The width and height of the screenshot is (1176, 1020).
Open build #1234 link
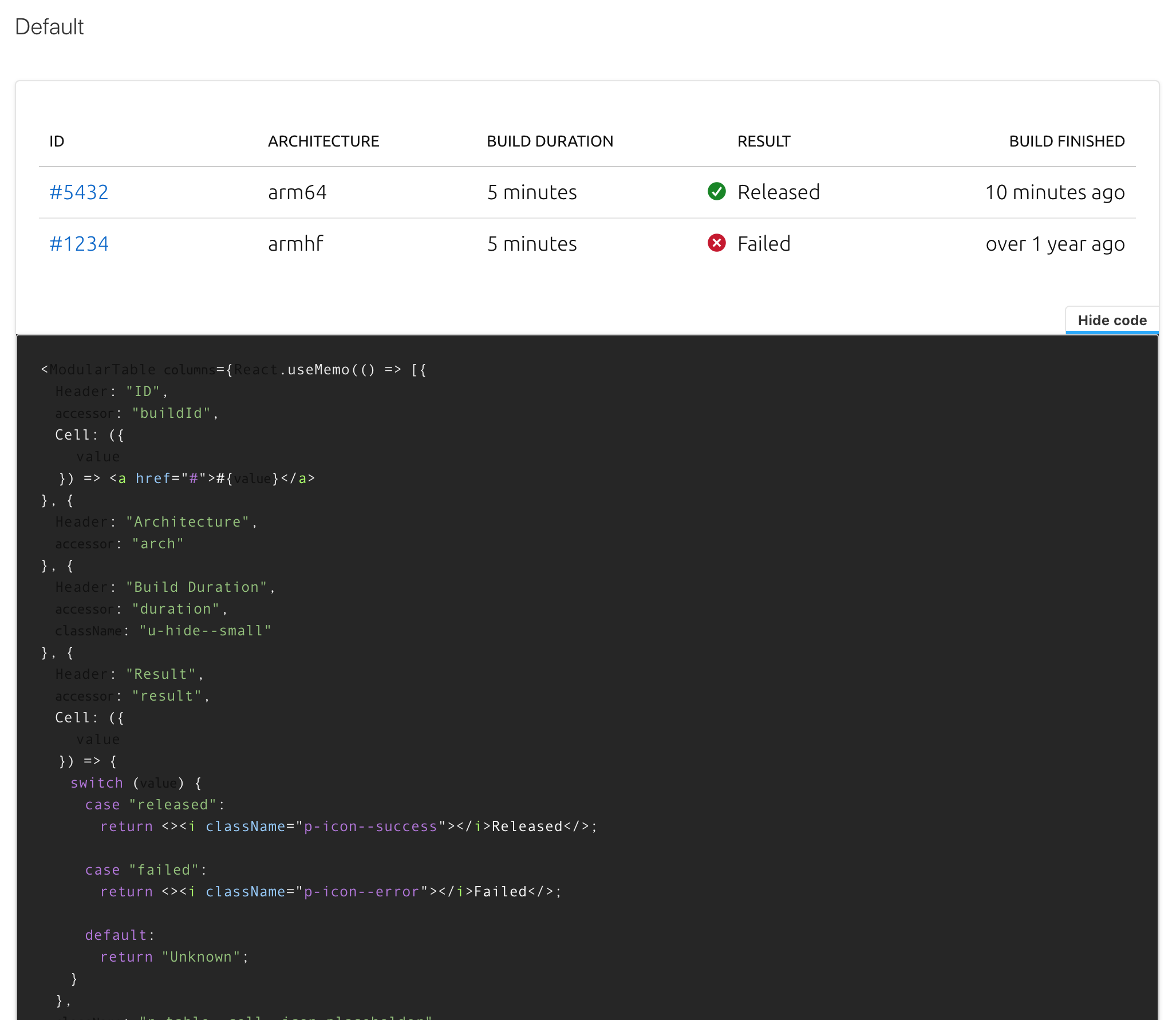click(x=79, y=243)
